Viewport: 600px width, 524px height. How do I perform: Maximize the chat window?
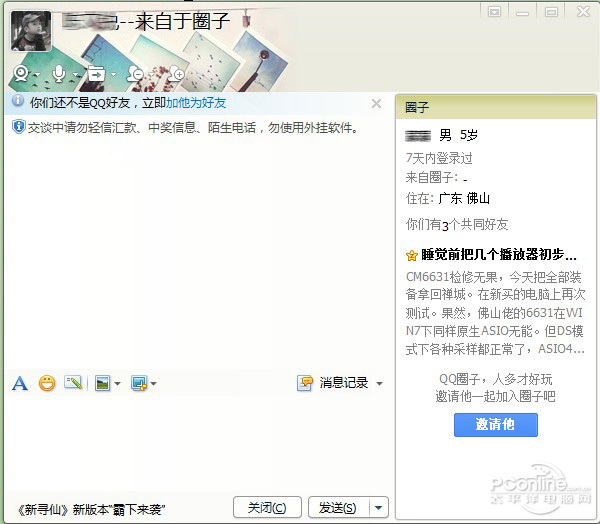pos(551,12)
